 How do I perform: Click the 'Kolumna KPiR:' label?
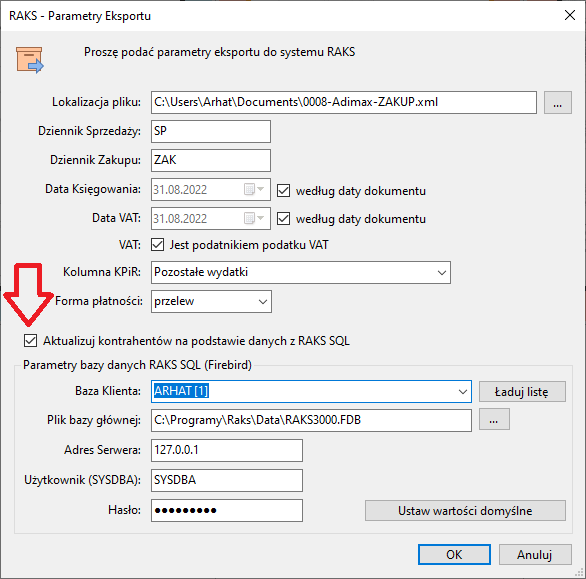(102, 272)
